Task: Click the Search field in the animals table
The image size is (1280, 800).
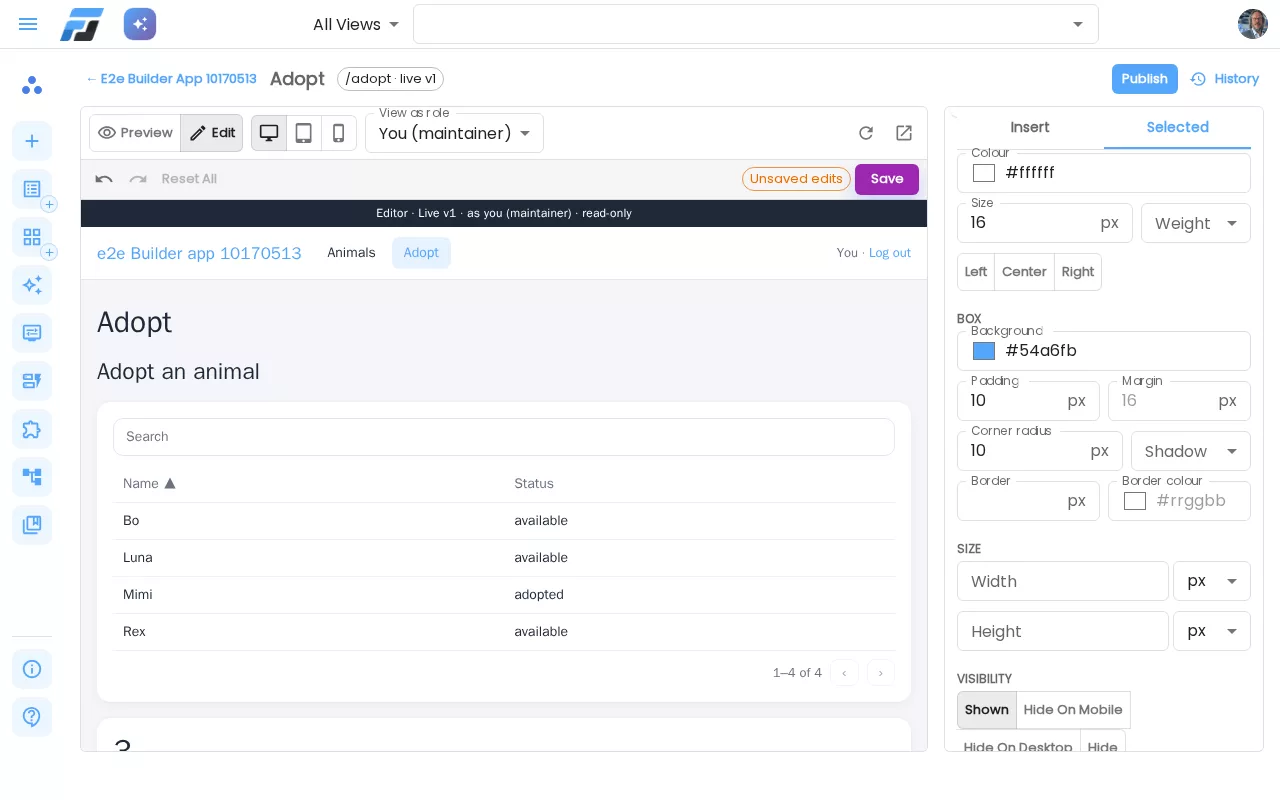Action: (x=504, y=437)
